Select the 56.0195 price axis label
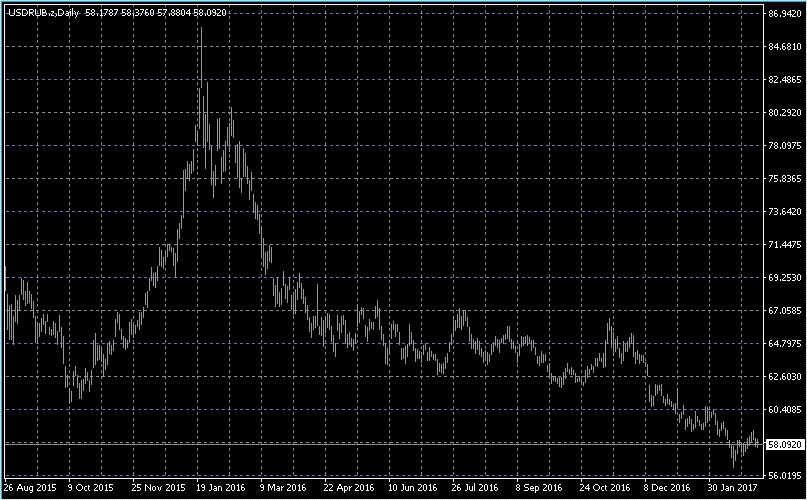This screenshot has height=500, width=807. [784, 476]
